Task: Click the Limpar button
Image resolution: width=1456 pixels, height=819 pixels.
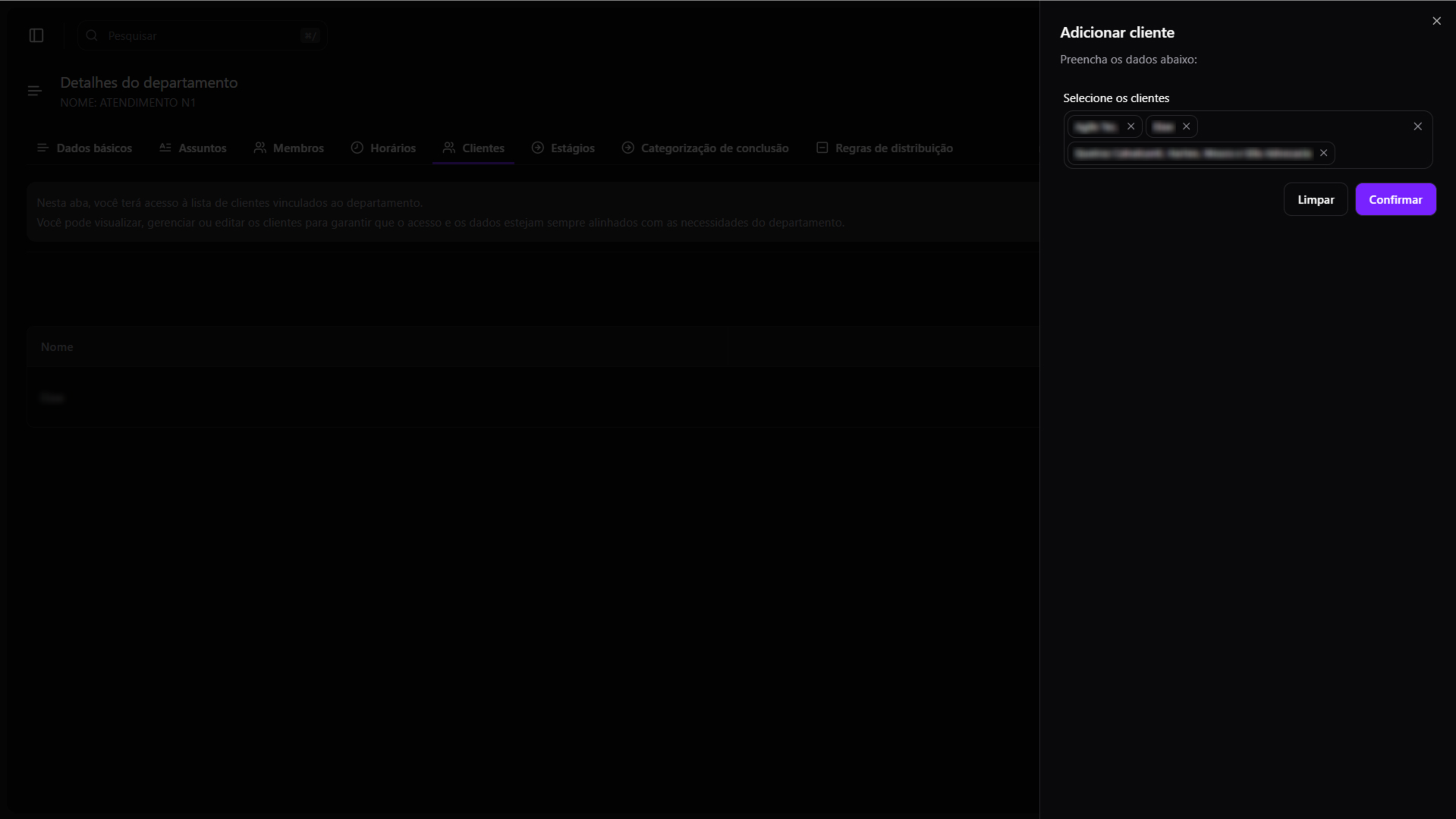Action: click(x=1315, y=199)
